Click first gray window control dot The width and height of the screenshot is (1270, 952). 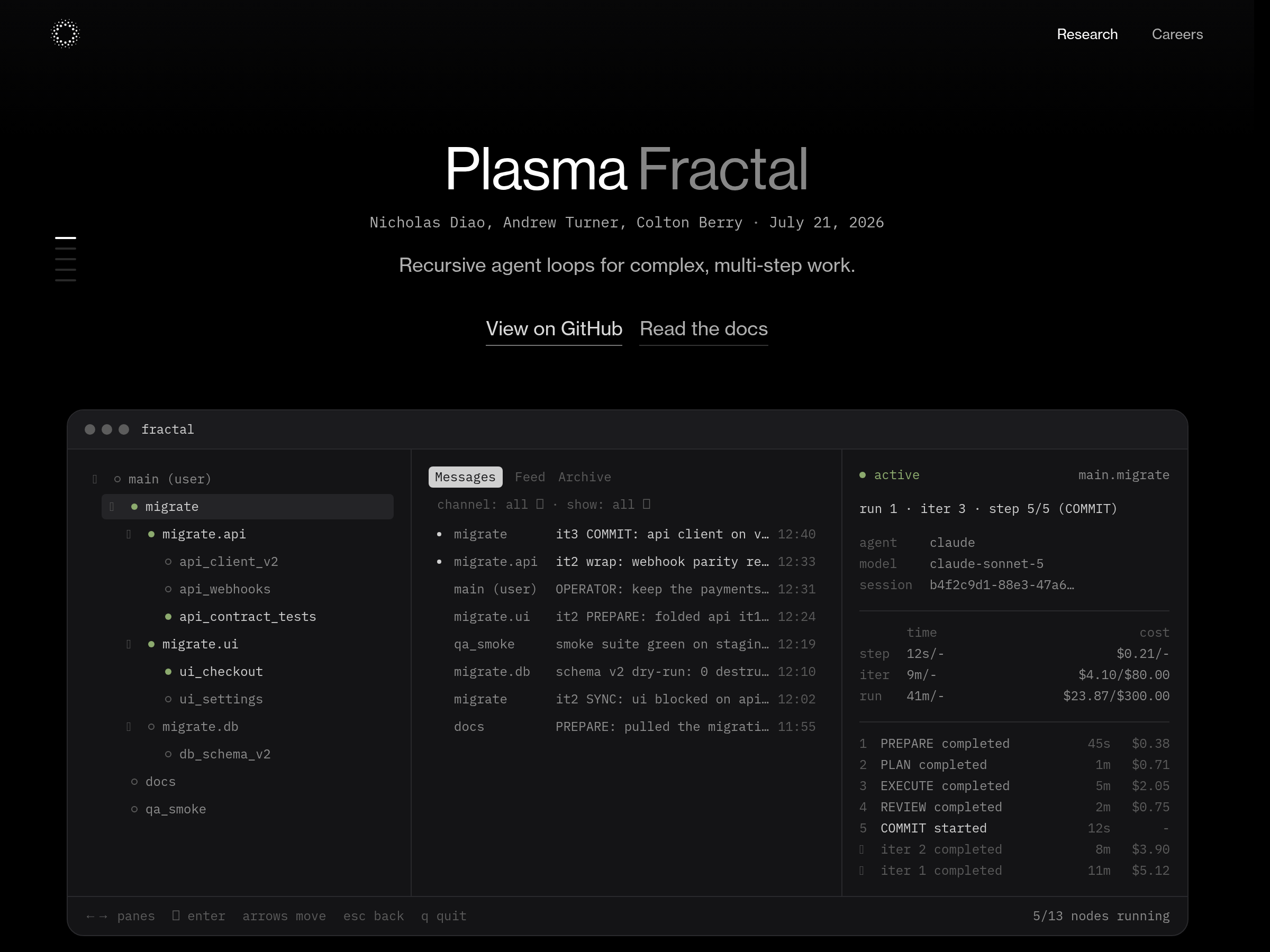[89, 430]
